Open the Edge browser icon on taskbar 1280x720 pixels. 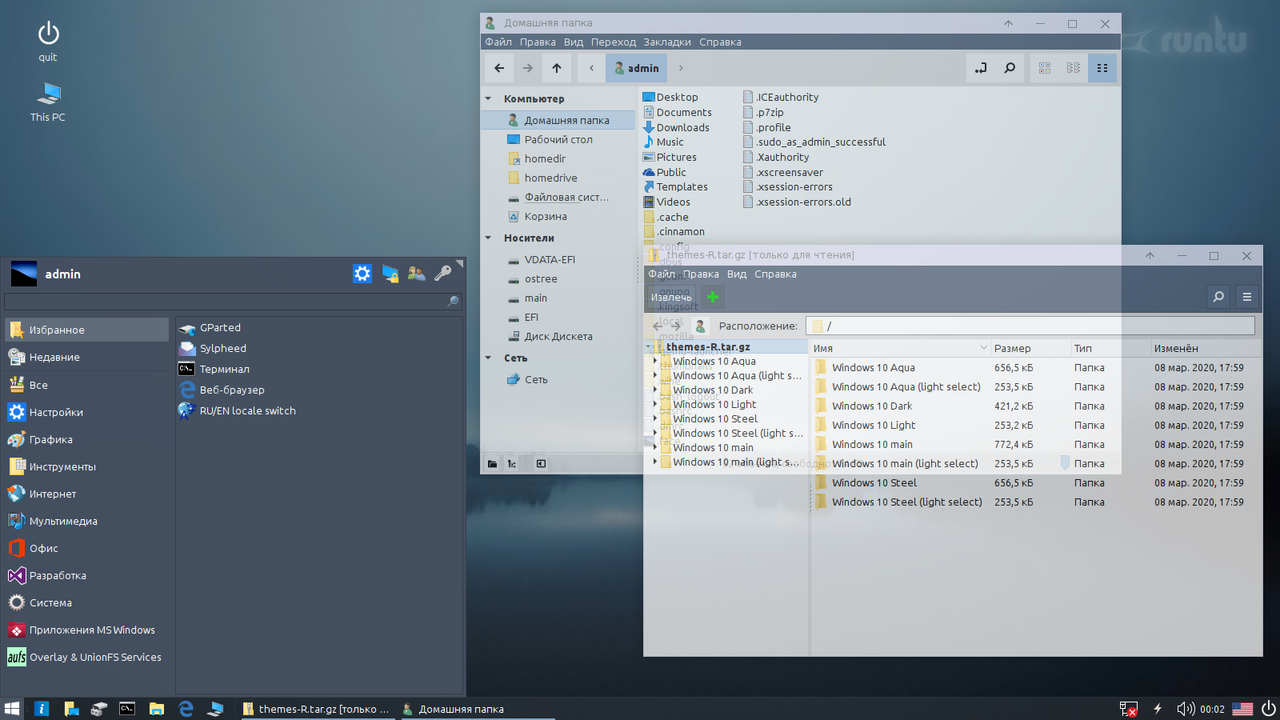point(186,709)
